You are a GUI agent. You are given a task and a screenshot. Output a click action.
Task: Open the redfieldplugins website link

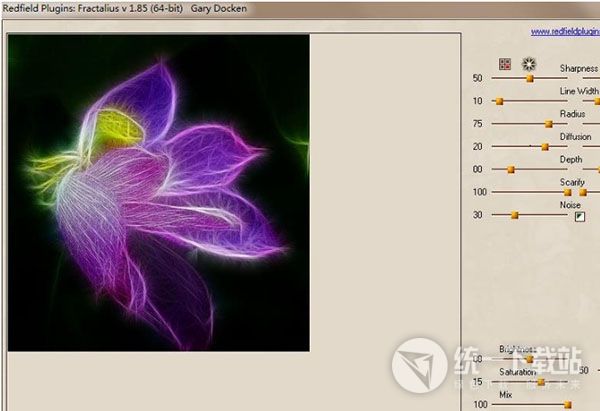[x=564, y=32]
